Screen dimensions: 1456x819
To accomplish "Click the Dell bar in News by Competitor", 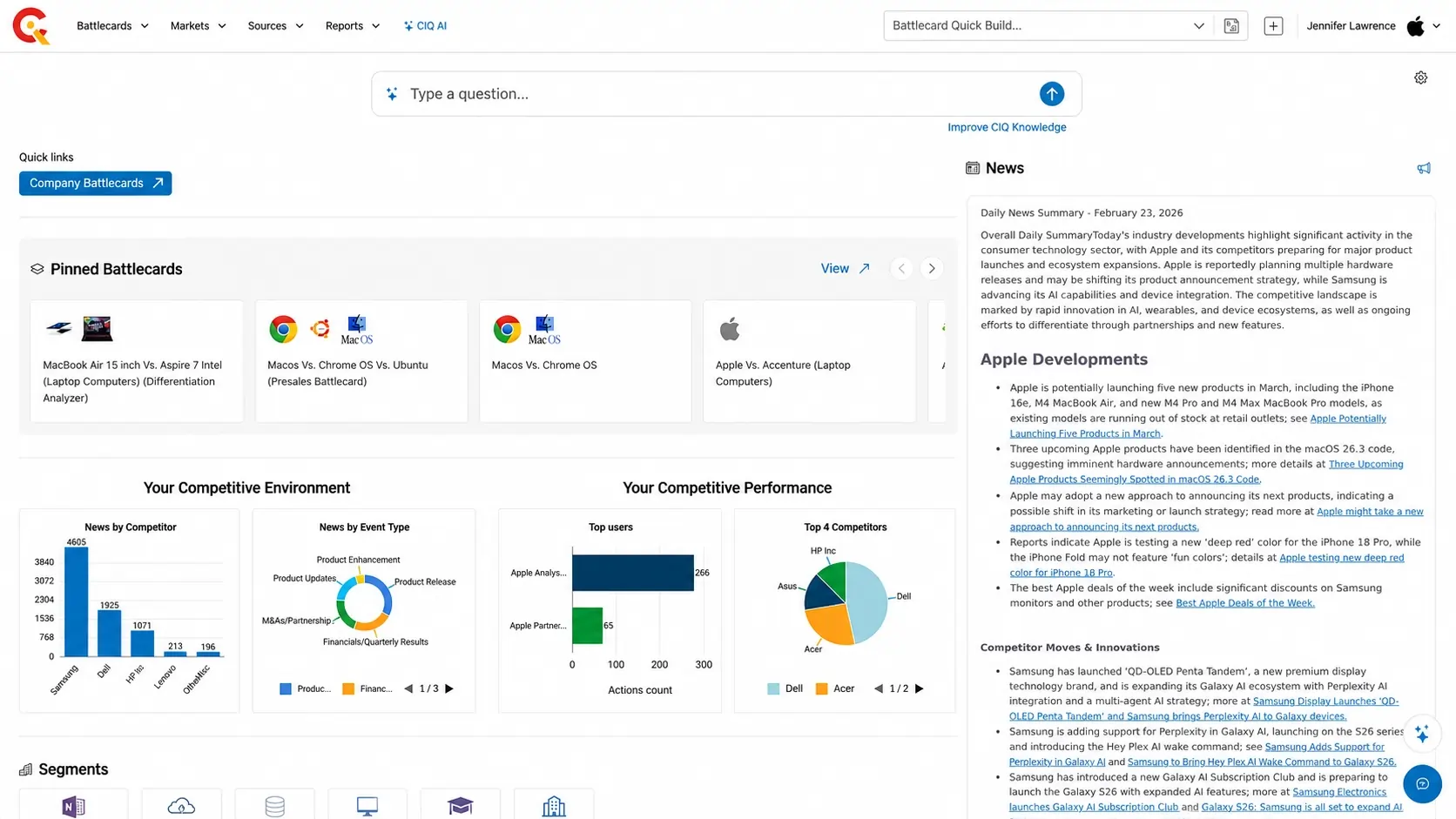I will pos(109,633).
